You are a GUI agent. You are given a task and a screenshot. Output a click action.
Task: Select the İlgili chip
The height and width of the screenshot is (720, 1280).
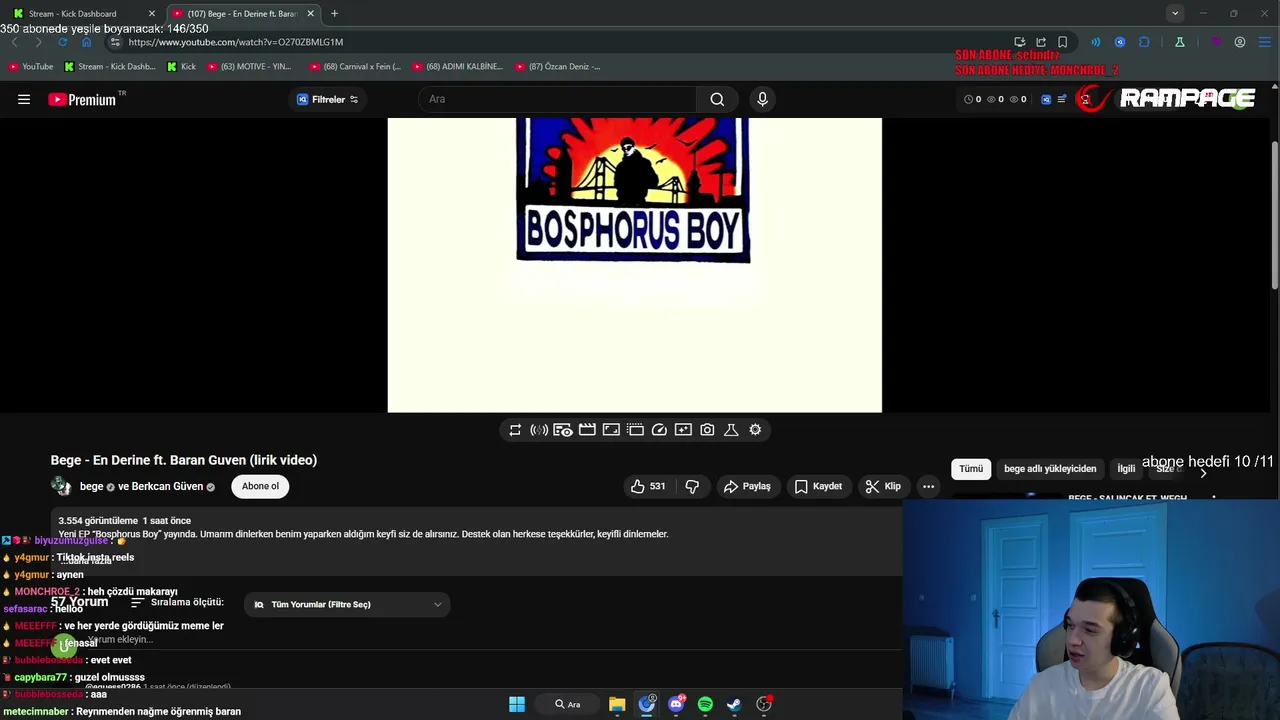1126,468
